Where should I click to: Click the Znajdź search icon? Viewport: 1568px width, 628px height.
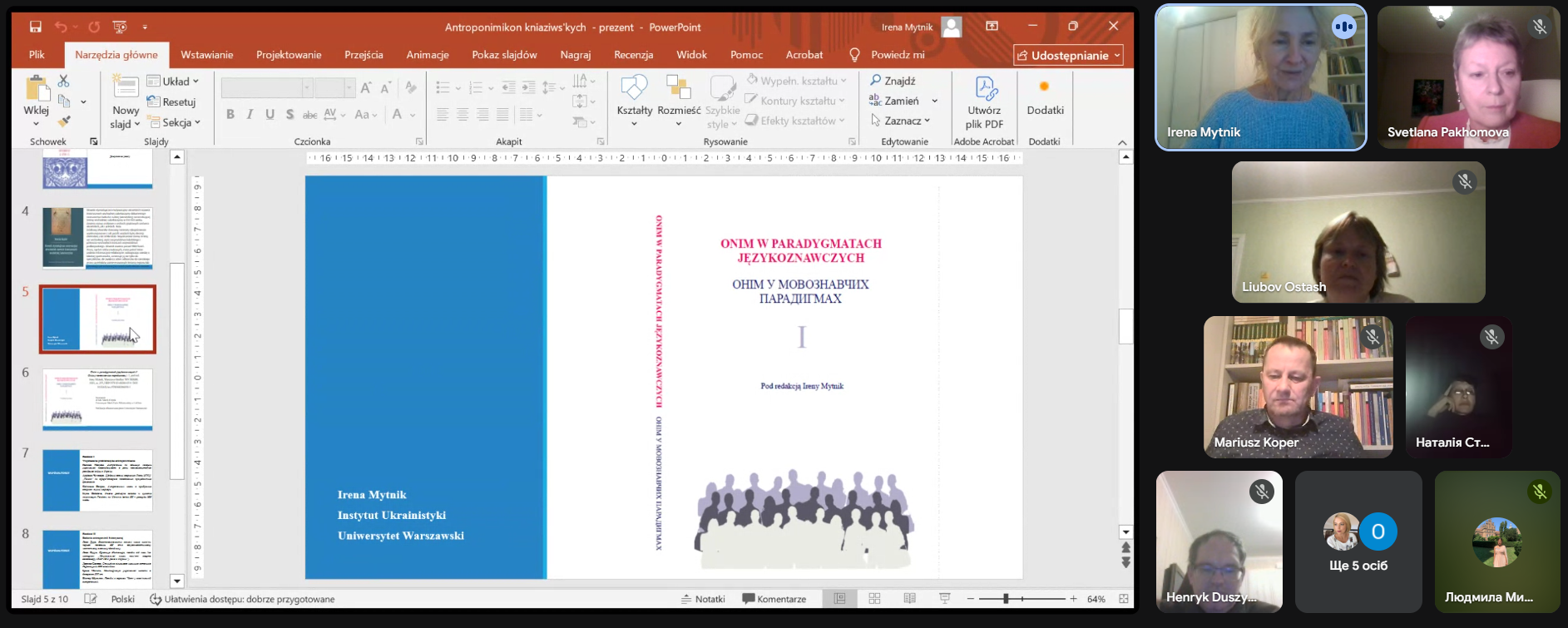click(x=876, y=81)
